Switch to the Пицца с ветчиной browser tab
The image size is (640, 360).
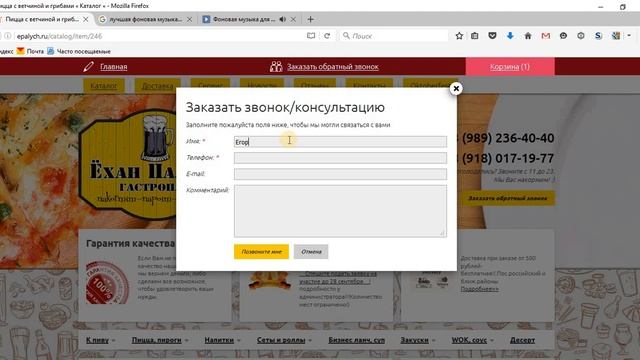(x=42, y=19)
